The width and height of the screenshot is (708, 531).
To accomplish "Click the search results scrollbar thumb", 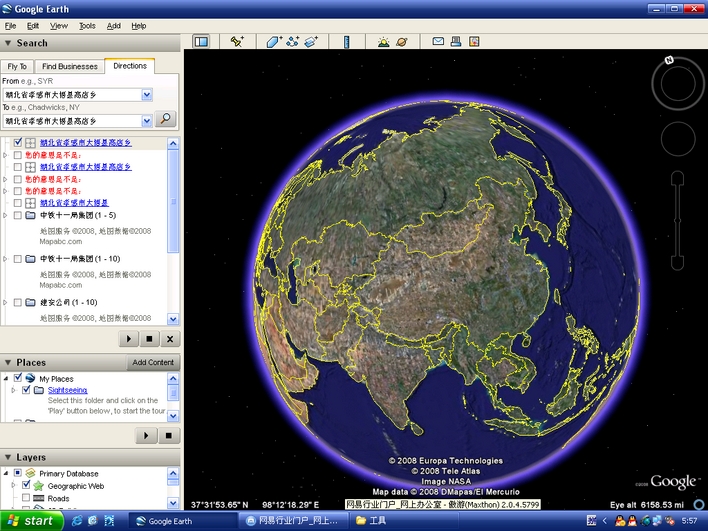I will pyautogui.click(x=173, y=201).
